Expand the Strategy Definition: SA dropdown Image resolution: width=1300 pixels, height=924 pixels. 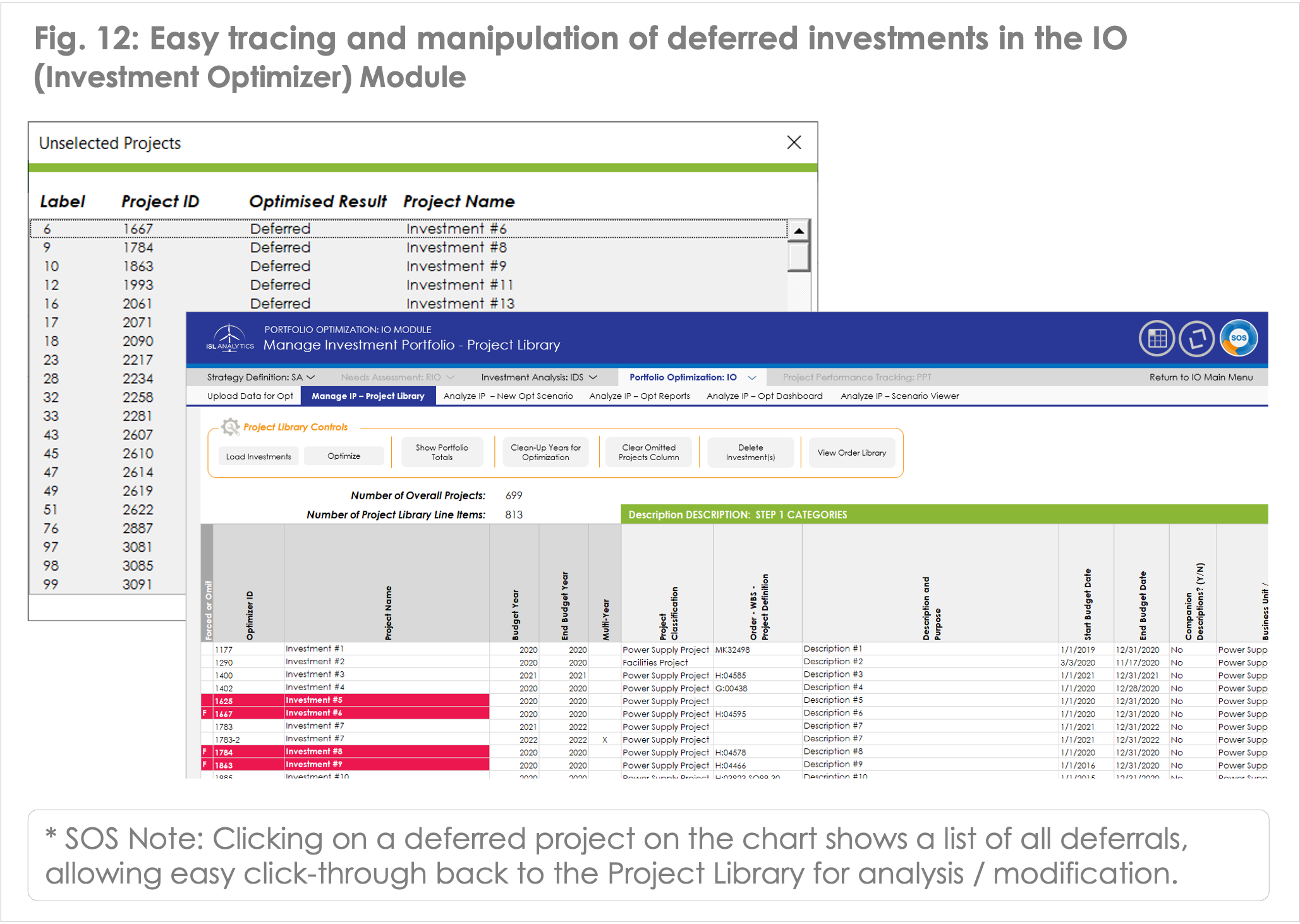coord(260,377)
